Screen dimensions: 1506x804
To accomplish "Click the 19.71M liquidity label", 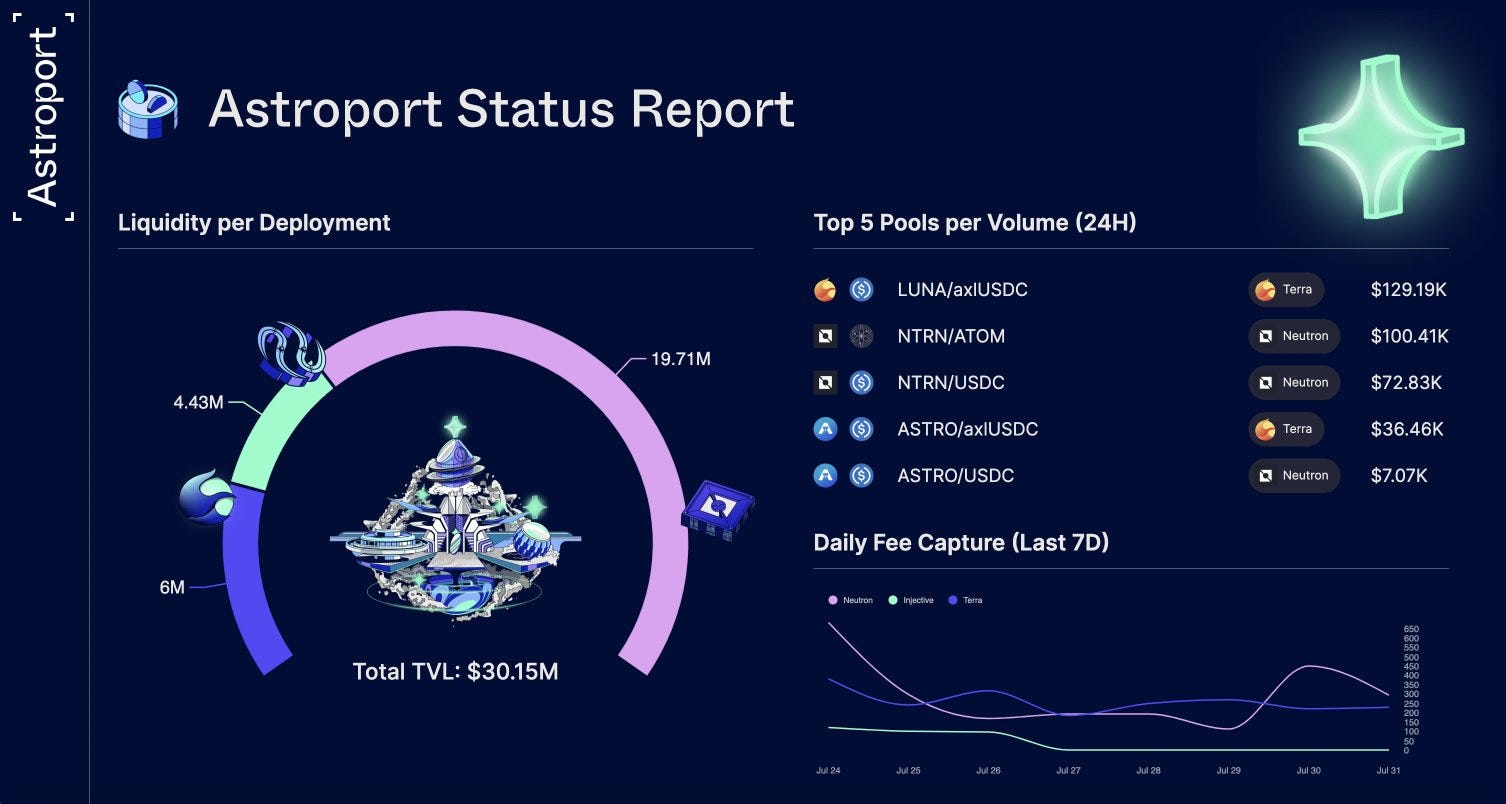I will [681, 359].
